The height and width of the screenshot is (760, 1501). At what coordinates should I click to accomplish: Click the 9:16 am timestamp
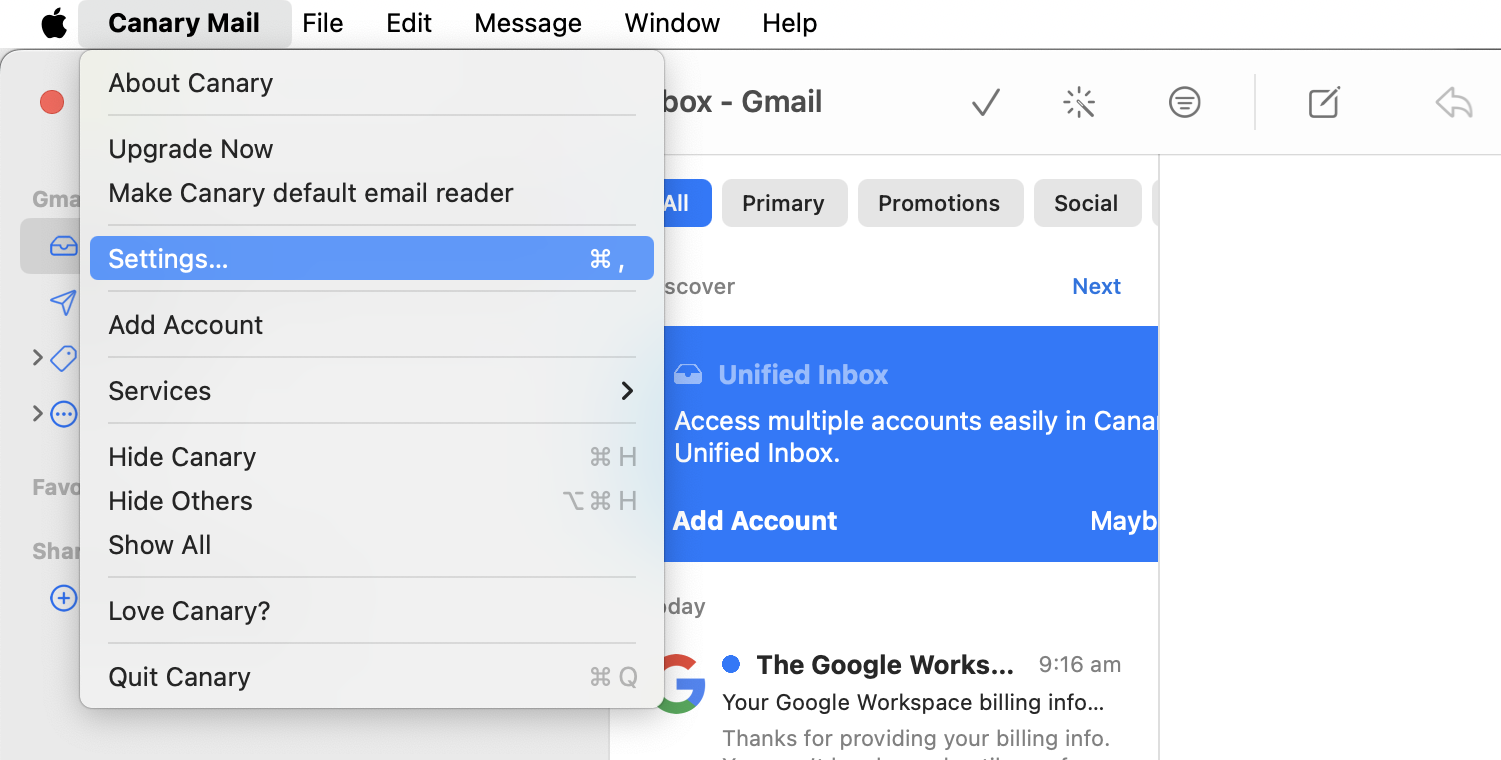coord(1080,664)
